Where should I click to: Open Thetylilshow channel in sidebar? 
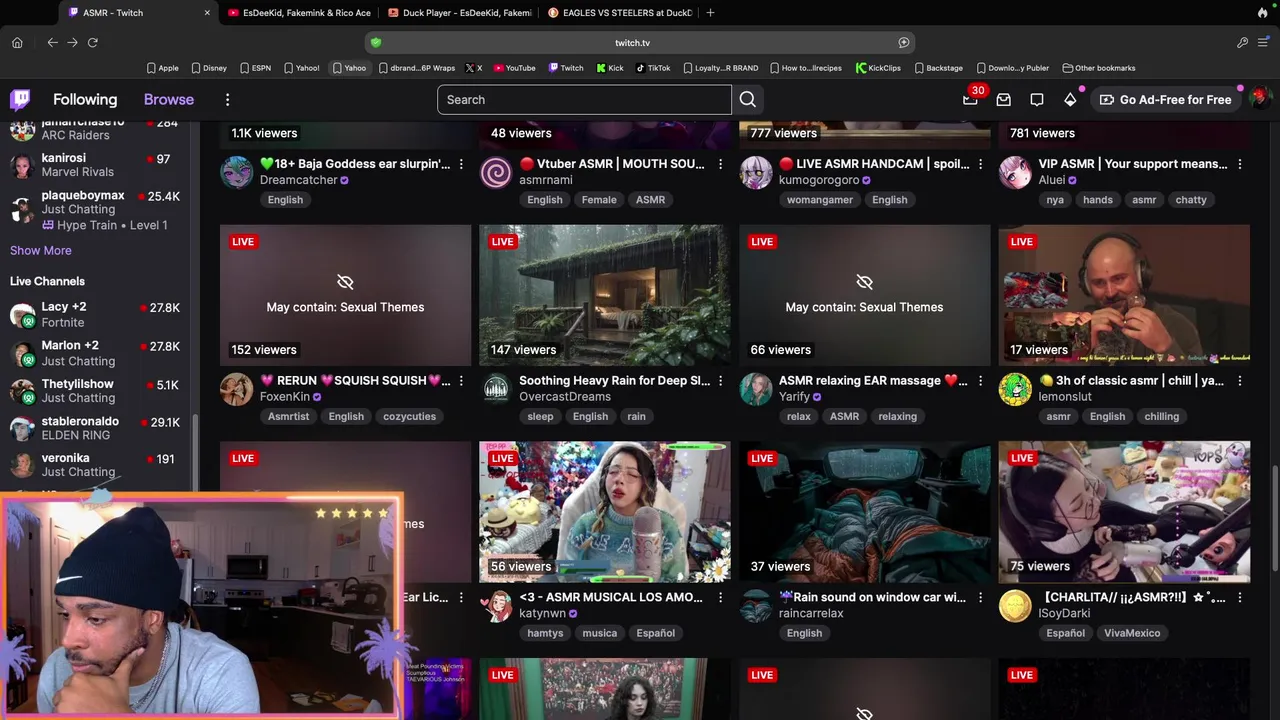point(95,391)
